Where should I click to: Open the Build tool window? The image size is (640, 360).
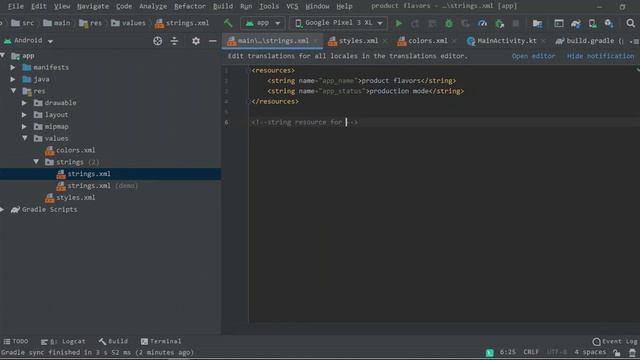(x=113, y=341)
